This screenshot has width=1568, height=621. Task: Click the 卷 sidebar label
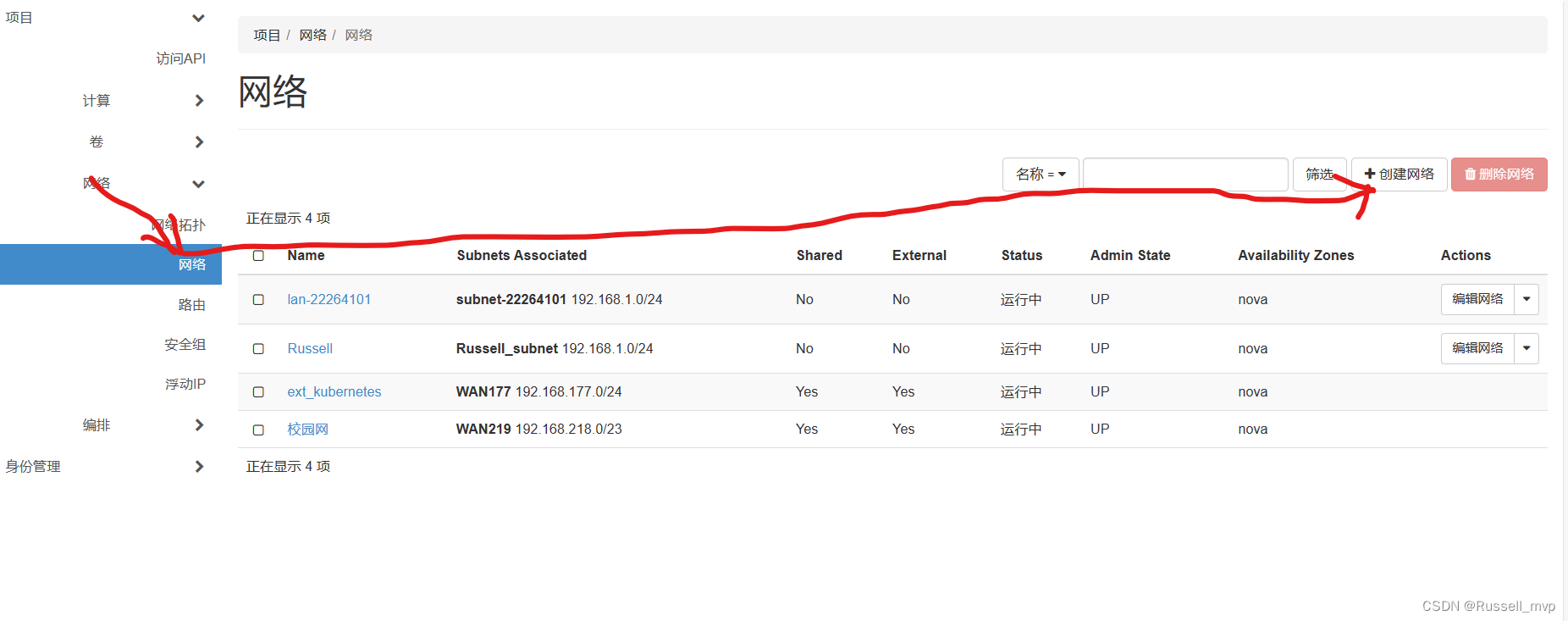pos(97,141)
